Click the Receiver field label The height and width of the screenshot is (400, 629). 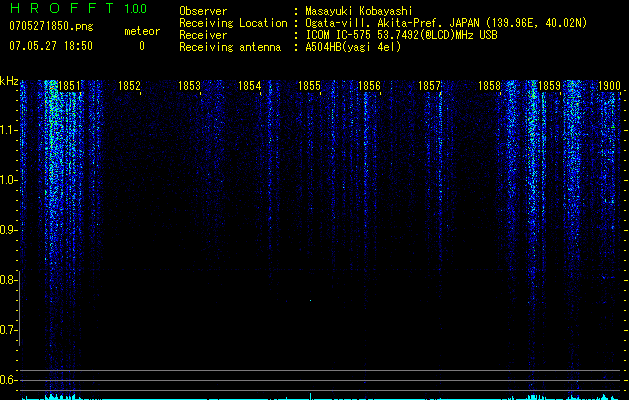tap(203, 35)
